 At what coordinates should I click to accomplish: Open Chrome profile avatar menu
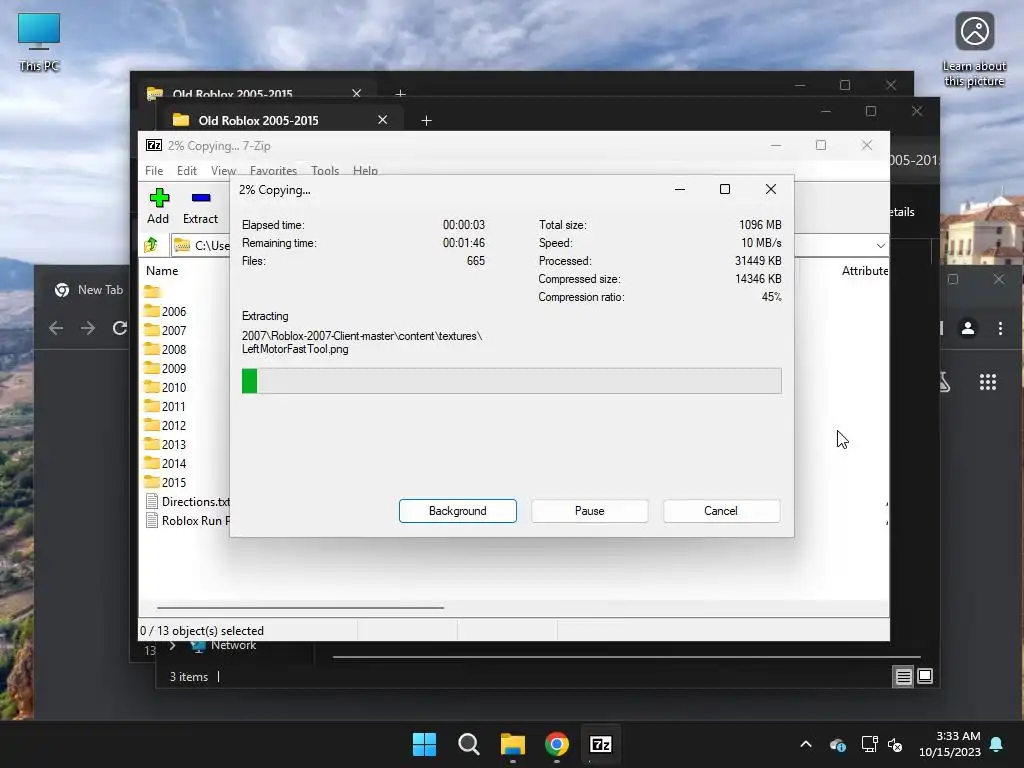coord(968,328)
